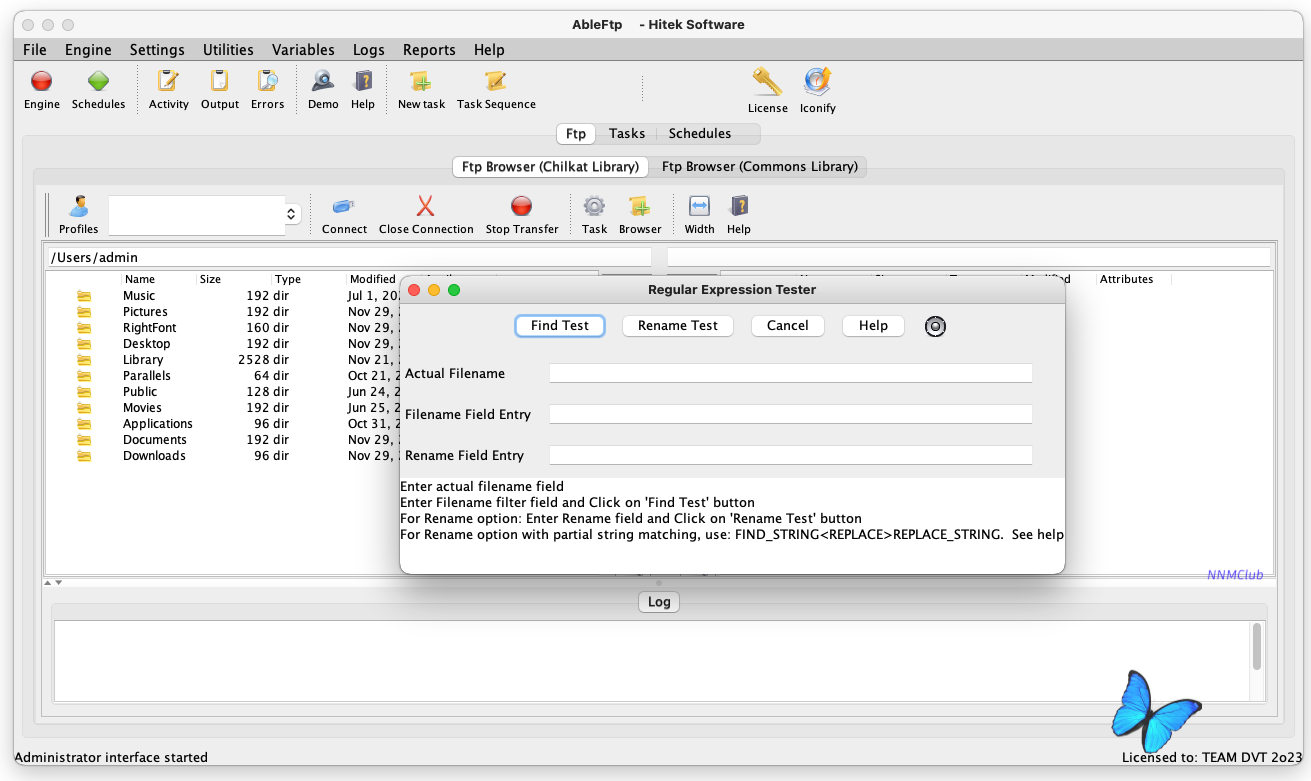Screen dimensions: 1311x781
Task: Click the Log panel vertical scrollbar
Action: click(1257, 661)
